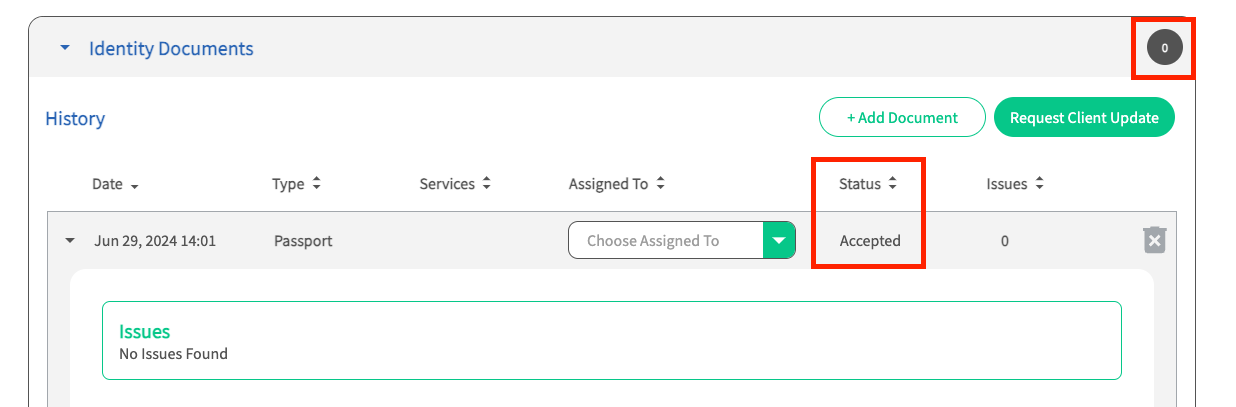Delete the Passport document with trash icon
This screenshot has height=407, width=1236.
click(1154, 240)
